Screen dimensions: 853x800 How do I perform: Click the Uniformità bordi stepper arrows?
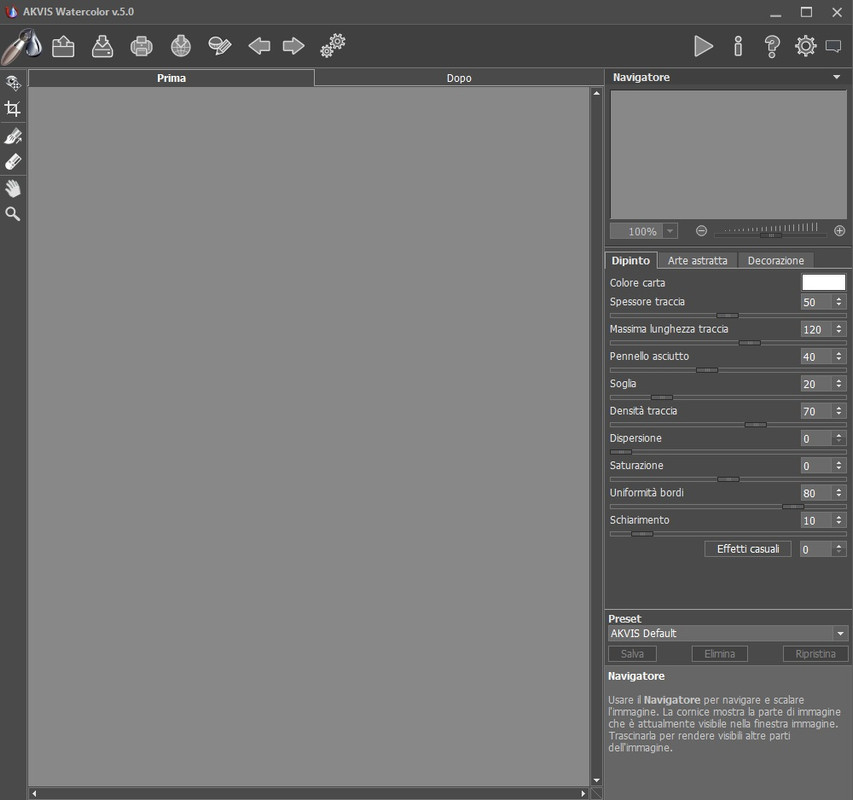pos(838,493)
